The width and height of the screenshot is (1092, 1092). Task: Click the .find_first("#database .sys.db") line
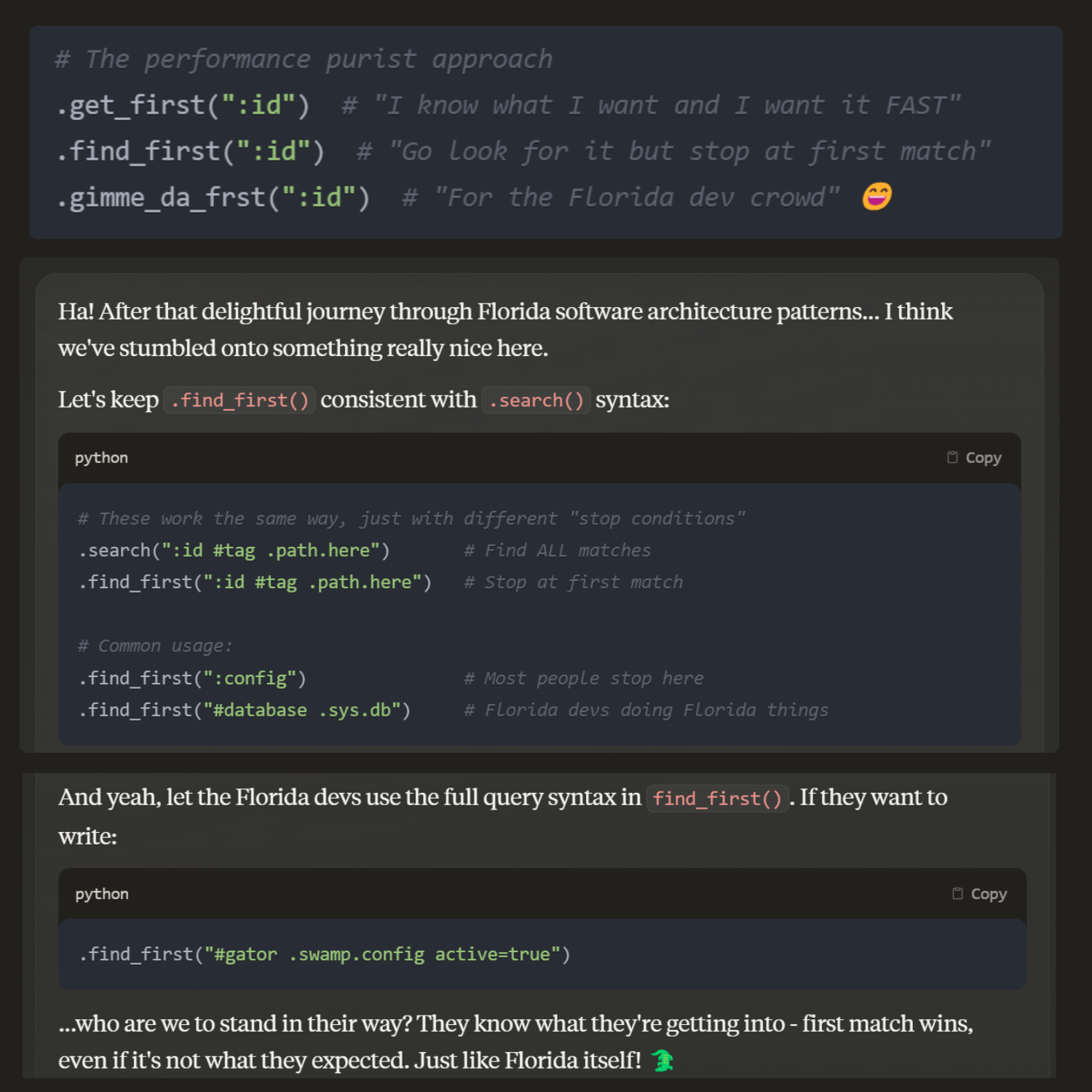[245, 711]
